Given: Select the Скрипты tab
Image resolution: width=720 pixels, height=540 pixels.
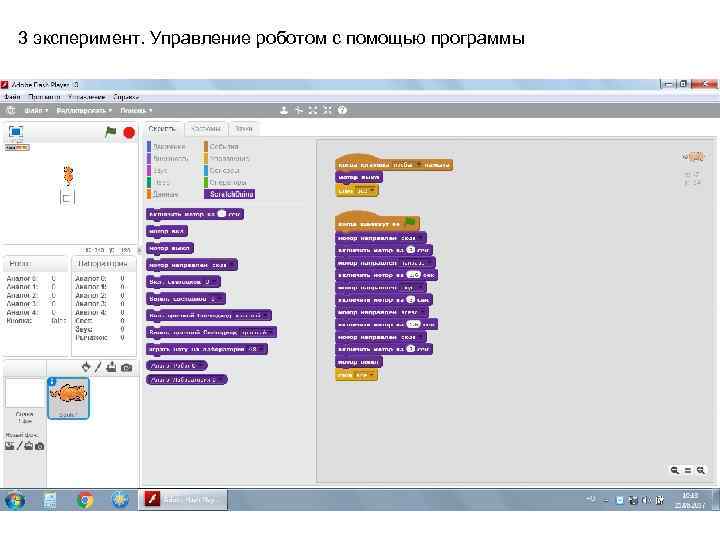Looking at the screenshot, I should [x=162, y=129].
